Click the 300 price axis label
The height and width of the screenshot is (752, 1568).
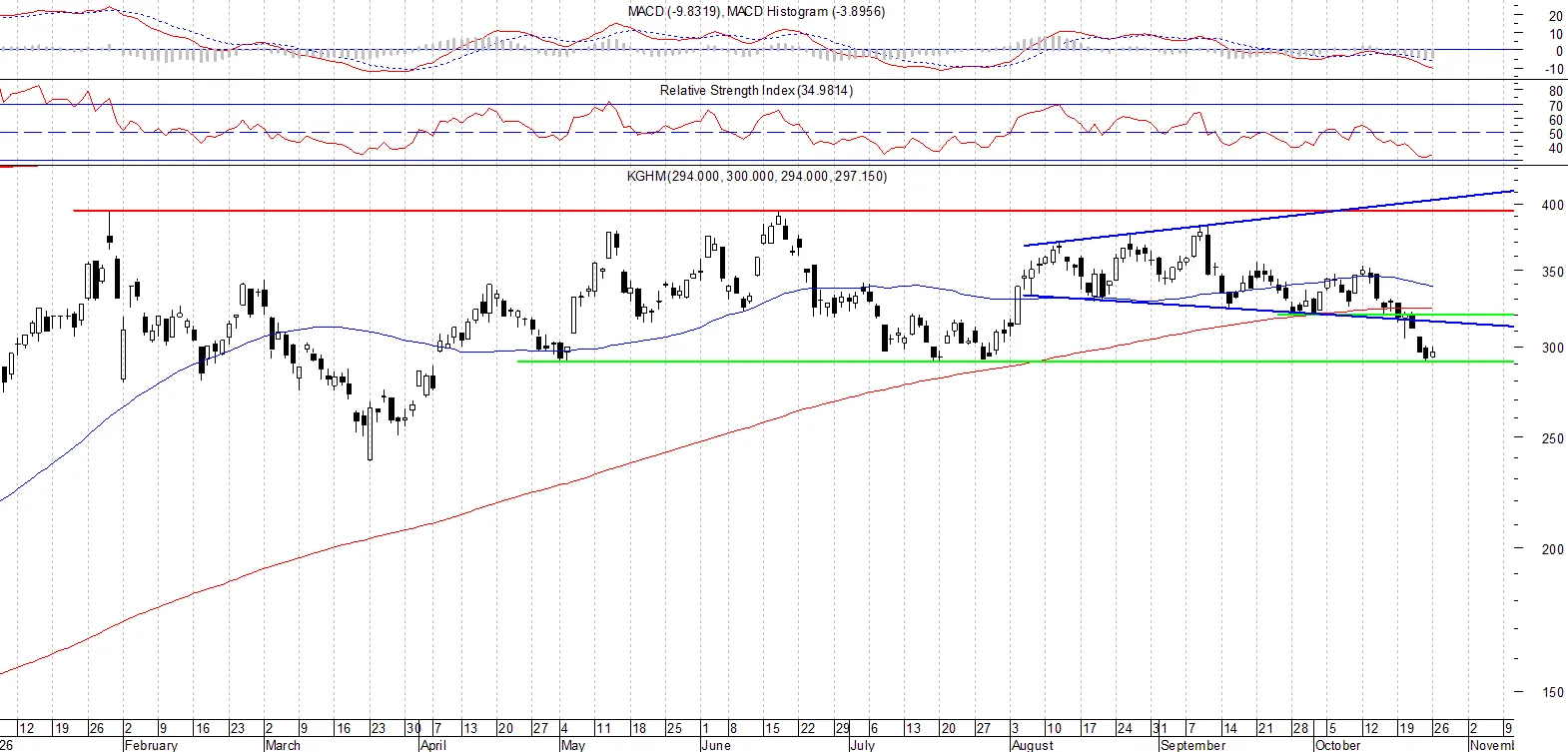[x=1553, y=348]
